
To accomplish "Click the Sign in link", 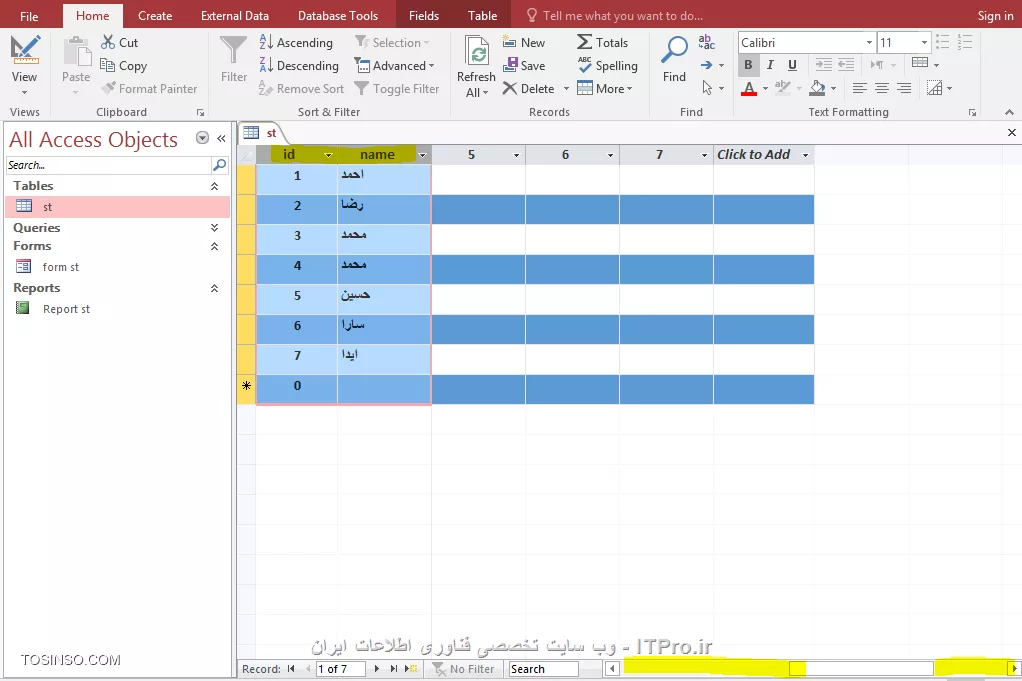I will tap(995, 15).
